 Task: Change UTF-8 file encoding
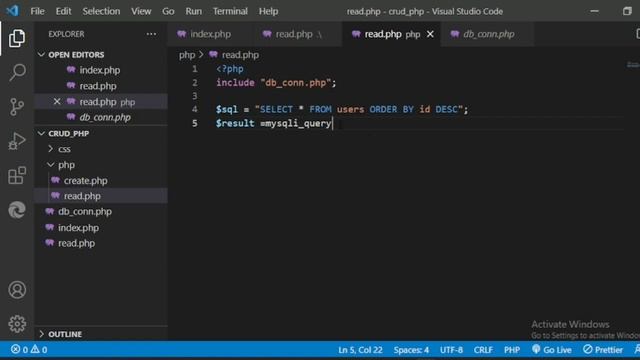click(x=451, y=350)
